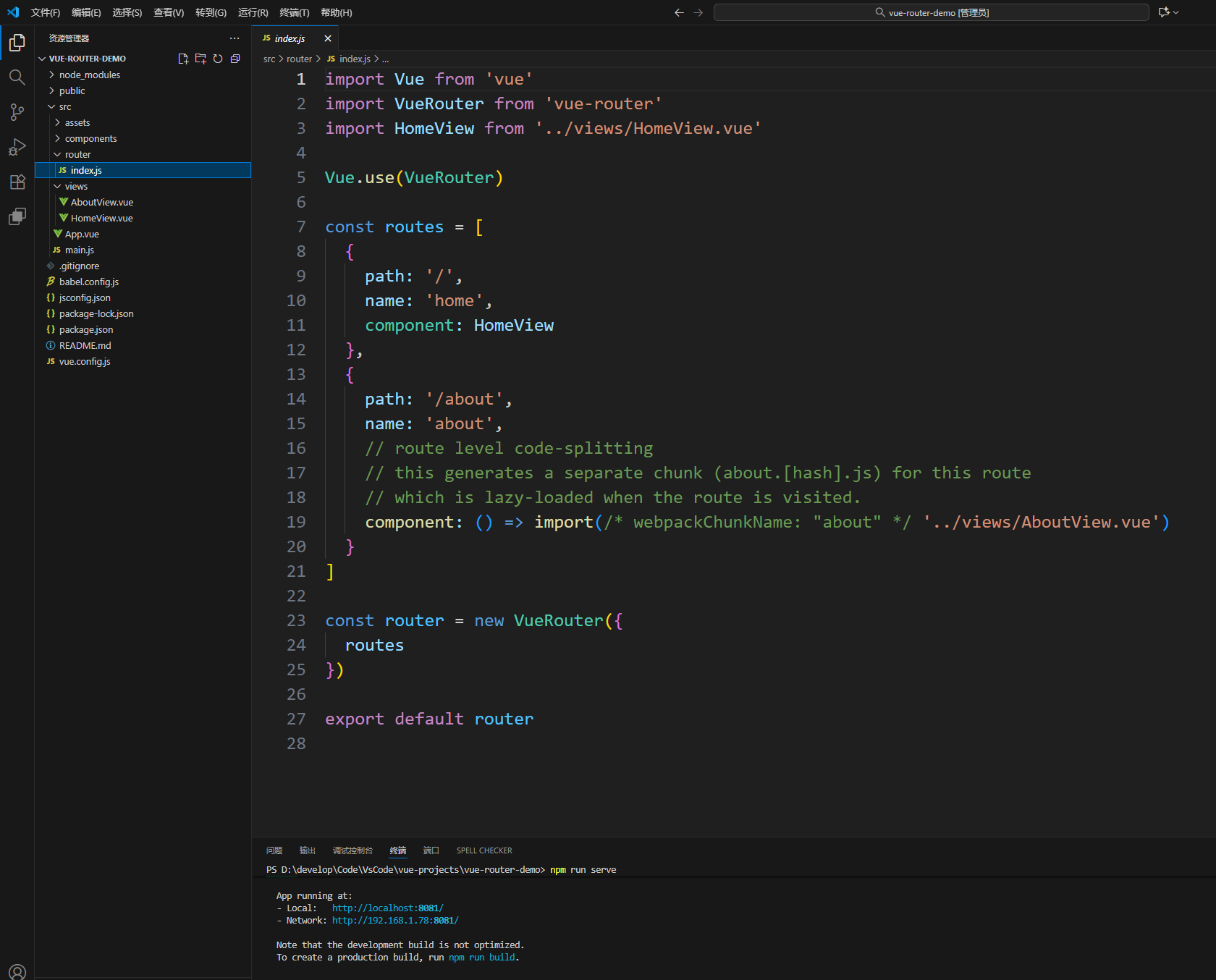The height and width of the screenshot is (980, 1216).
Task: Click the babel.config.js file icon
Action: pyautogui.click(x=51, y=282)
